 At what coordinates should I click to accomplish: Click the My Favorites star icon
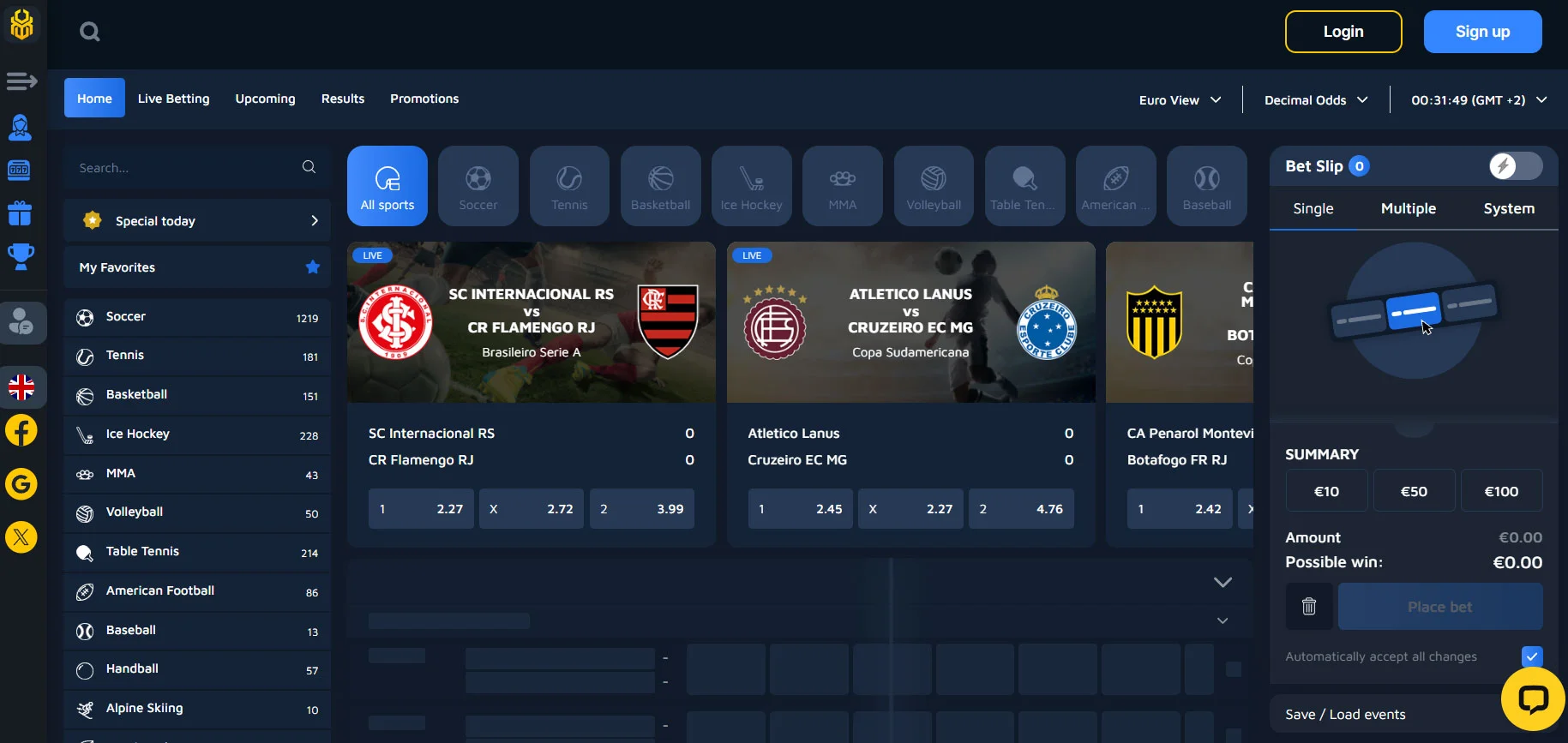(313, 267)
